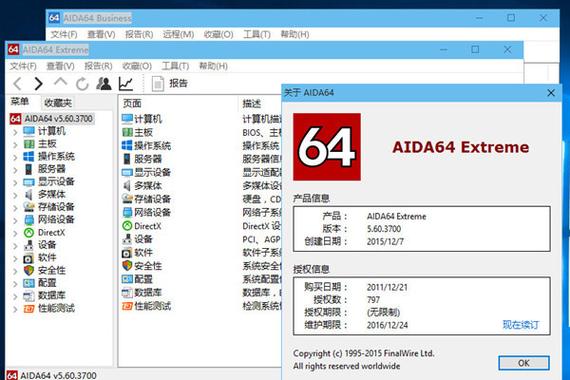
Task: Open 工具(T) menu in Extreme window
Action: point(176,66)
